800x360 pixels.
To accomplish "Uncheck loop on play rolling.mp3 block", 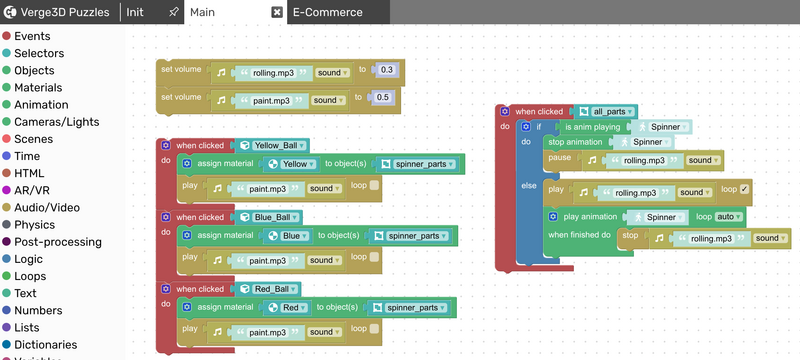I will [x=744, y=189].
